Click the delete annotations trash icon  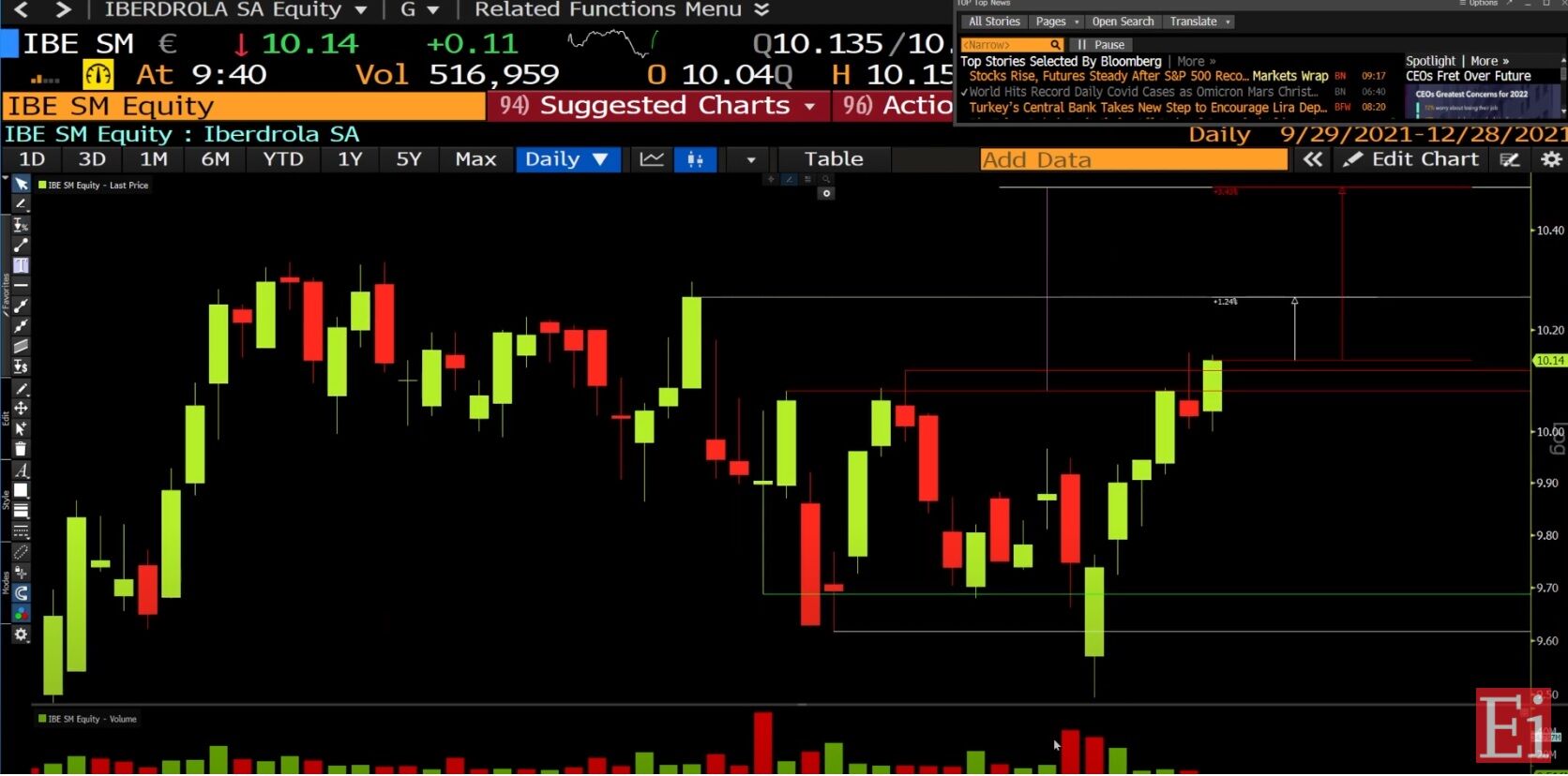(x=21, y=449)
